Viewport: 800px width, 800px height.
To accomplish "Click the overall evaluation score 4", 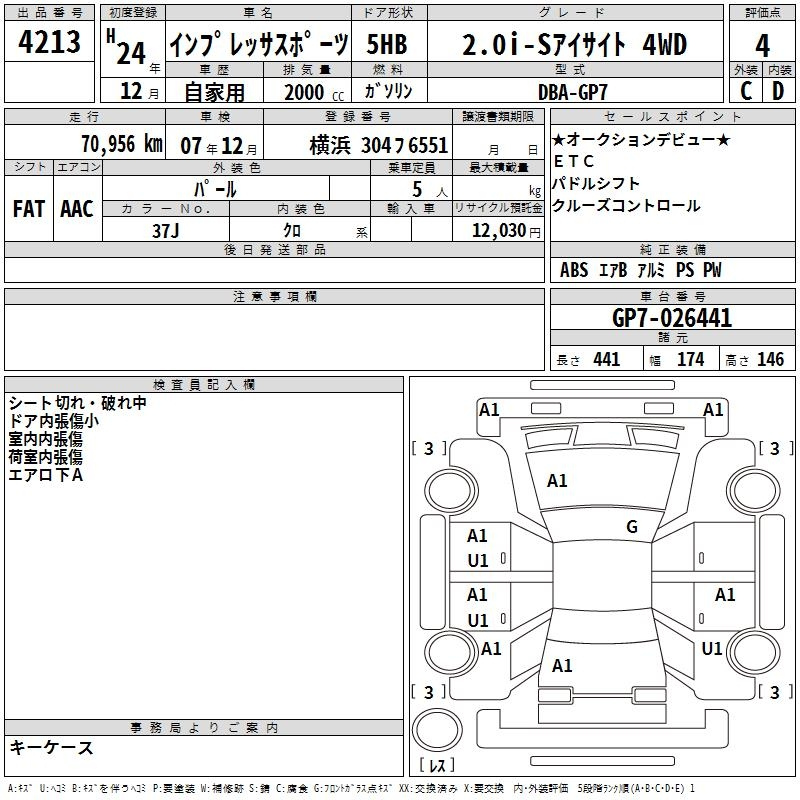I will 762,45.
